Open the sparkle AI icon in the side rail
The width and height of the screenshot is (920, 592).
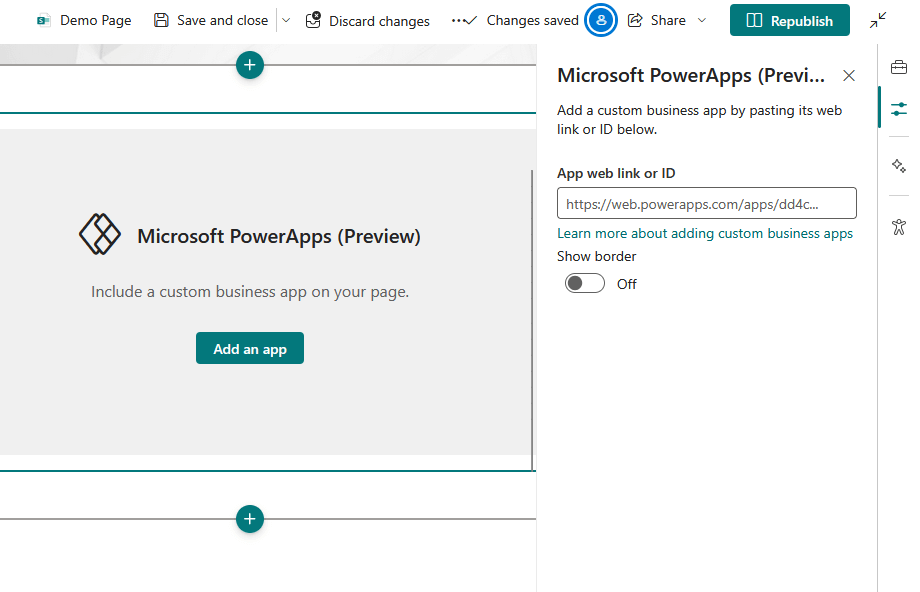click(x=898, y=166)
